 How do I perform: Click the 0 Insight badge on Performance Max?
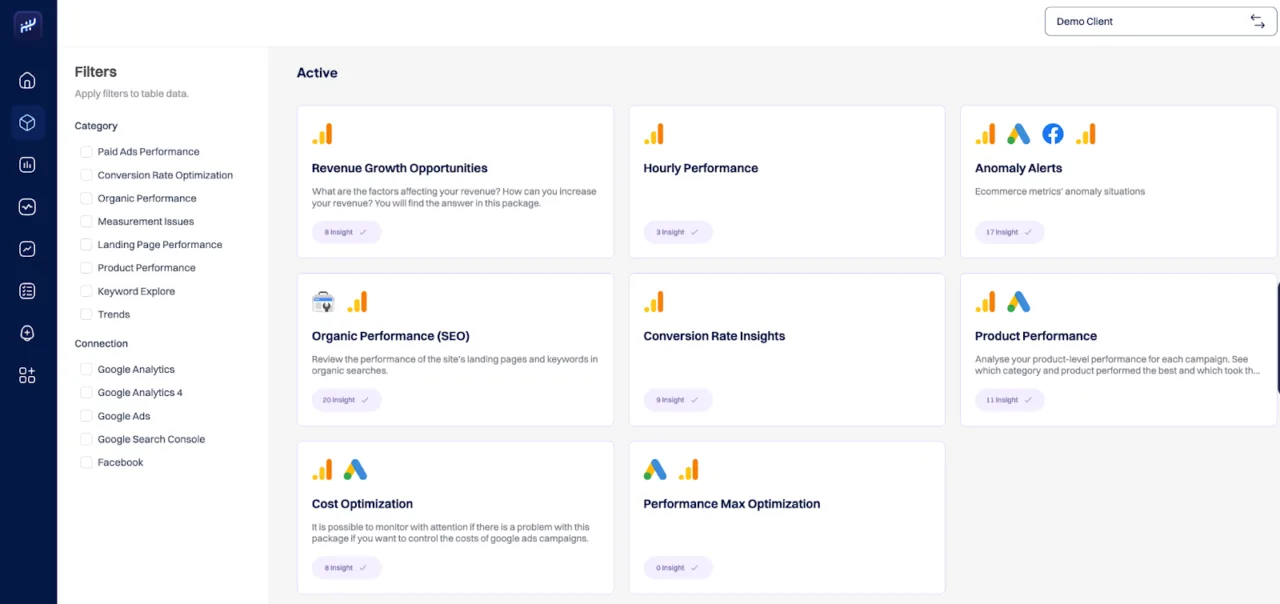[x=678, y=568]
